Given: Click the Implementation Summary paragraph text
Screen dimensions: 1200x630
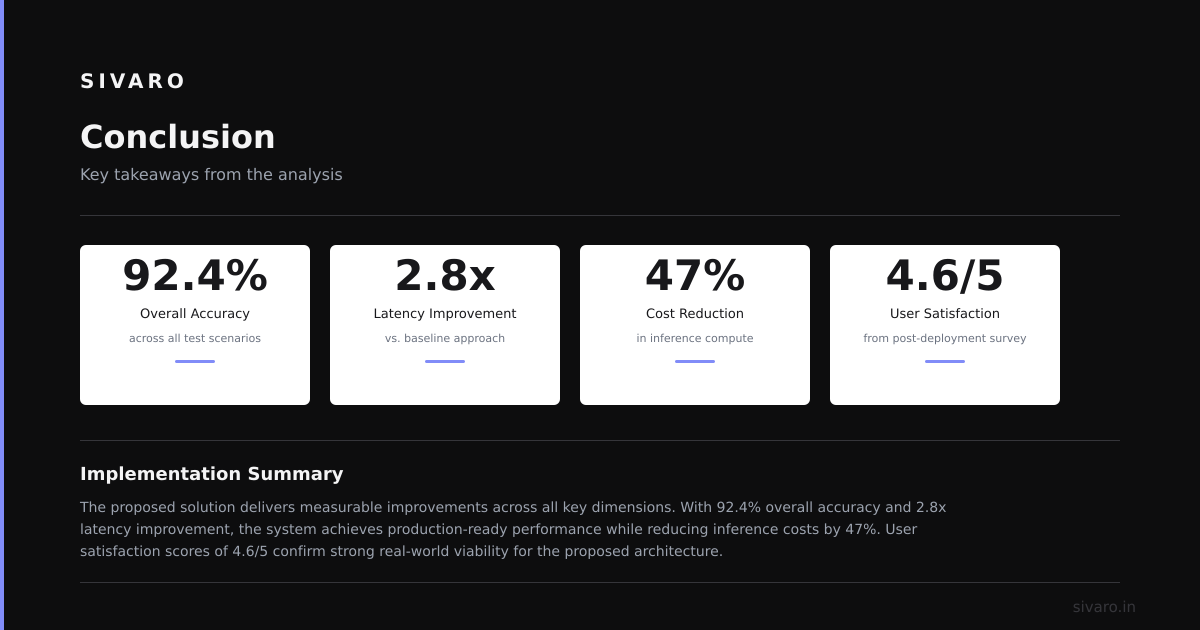Looking at the screenshot, I should pos(513,529).
